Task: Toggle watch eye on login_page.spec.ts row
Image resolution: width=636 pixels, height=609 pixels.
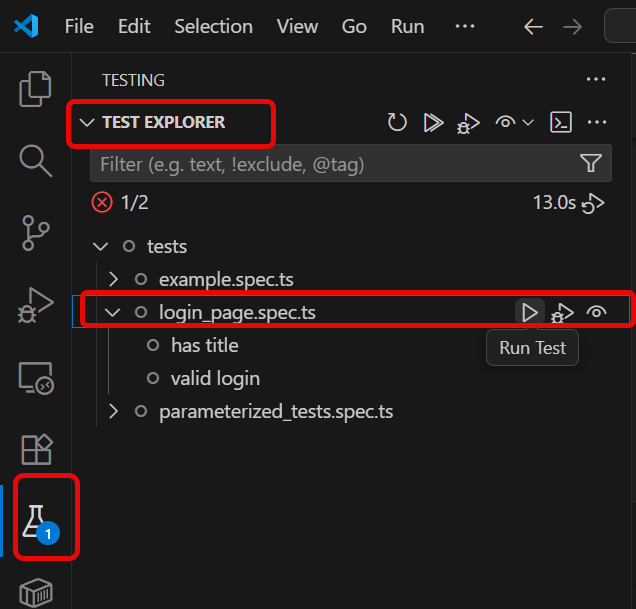Action: [597, 312]
